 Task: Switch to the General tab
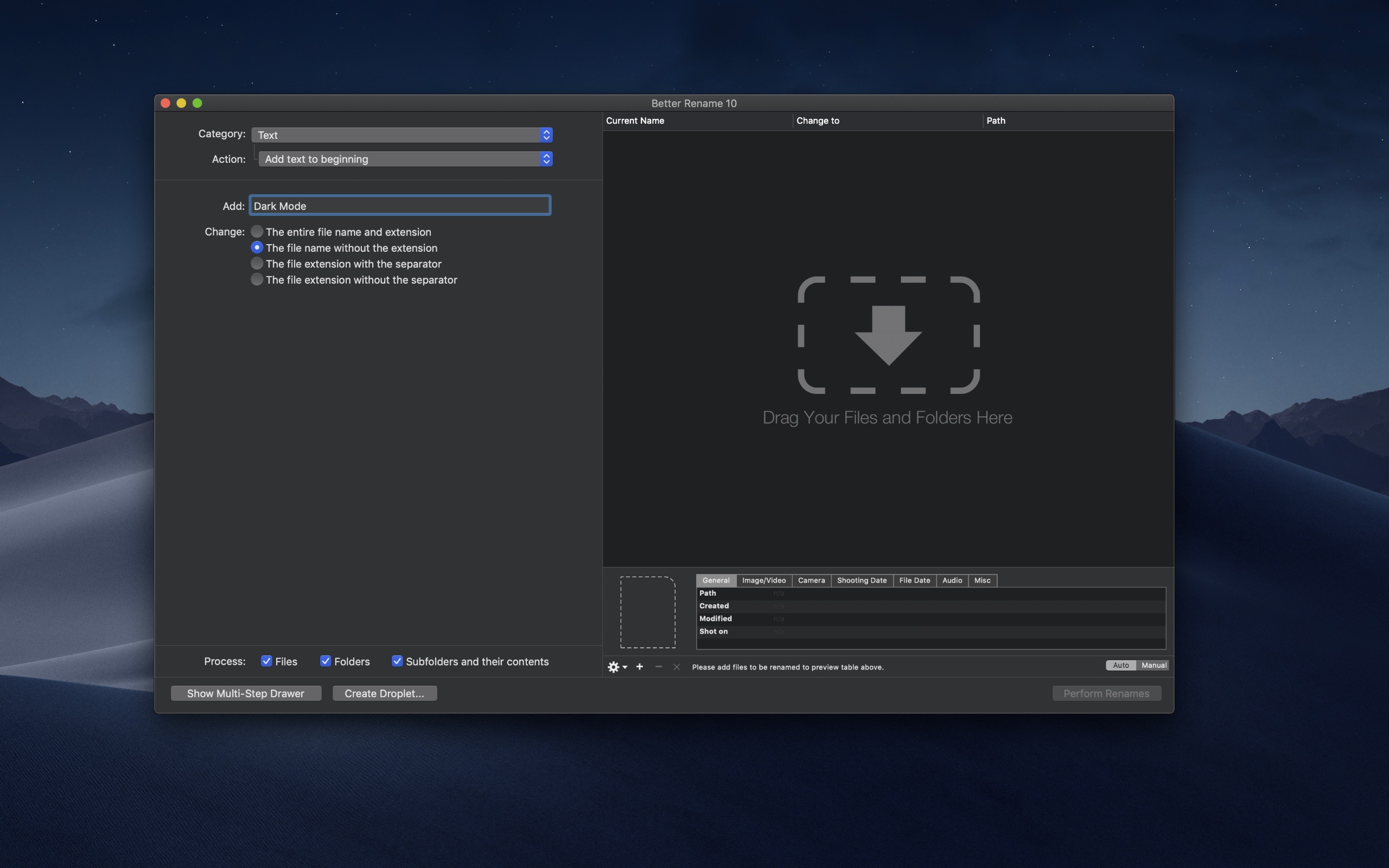tap(716, 580)
